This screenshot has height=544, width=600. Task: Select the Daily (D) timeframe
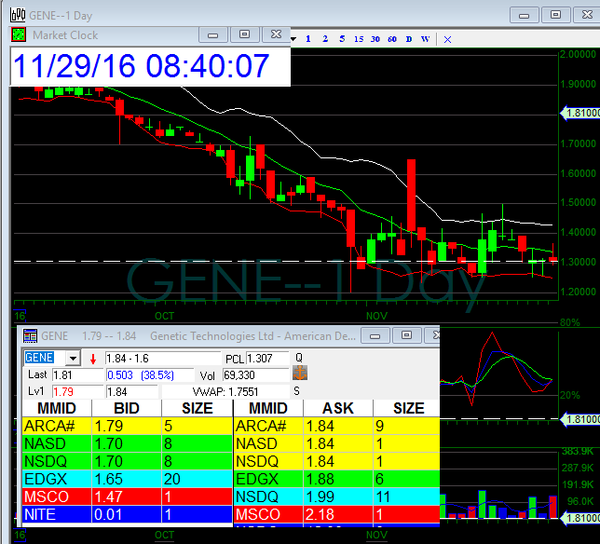(408, 39)
